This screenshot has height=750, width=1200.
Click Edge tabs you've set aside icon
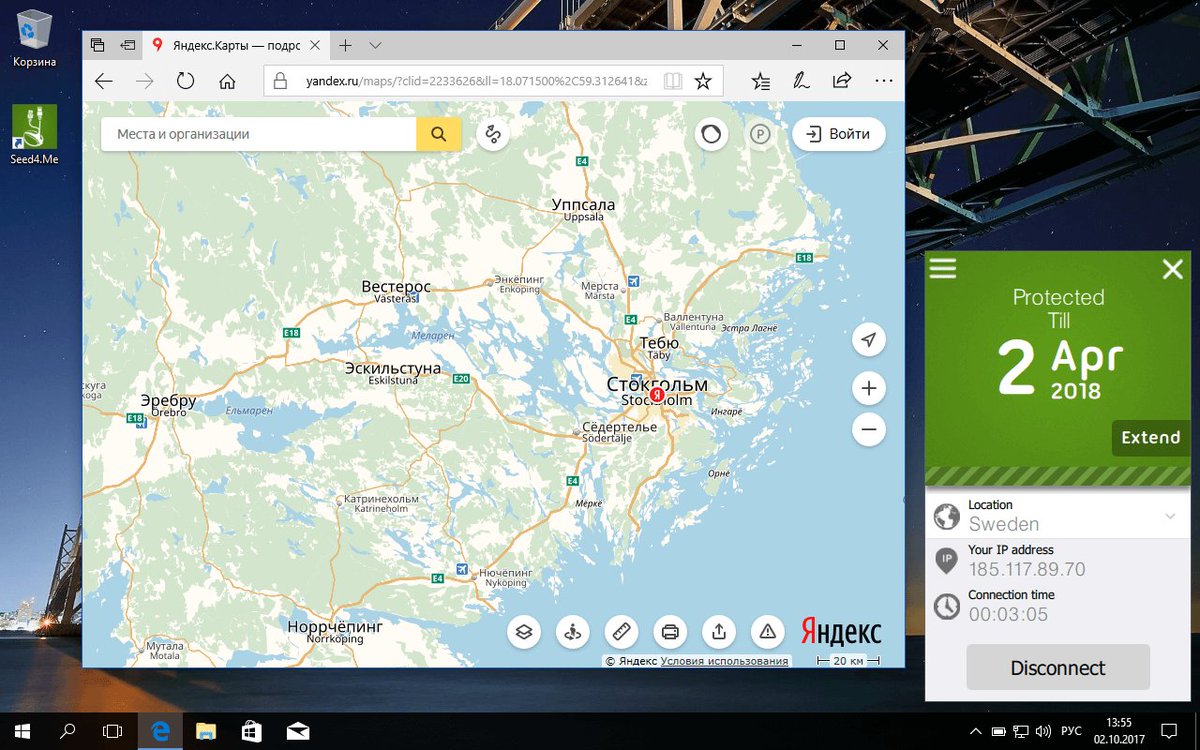pyautogui.click(x=98, y=45)
